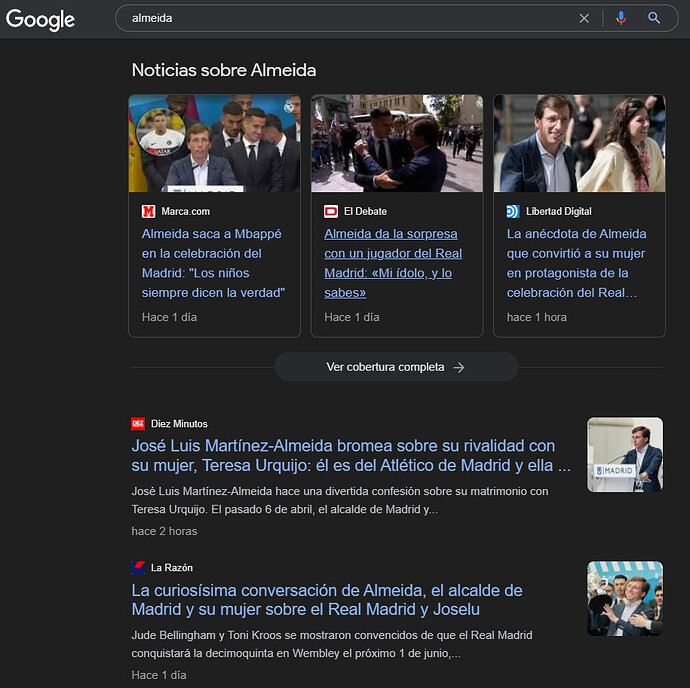Click the 'Libertad Digital' source name
The height and width of the screenshot is (688, 690).
(x=559, y=212)
